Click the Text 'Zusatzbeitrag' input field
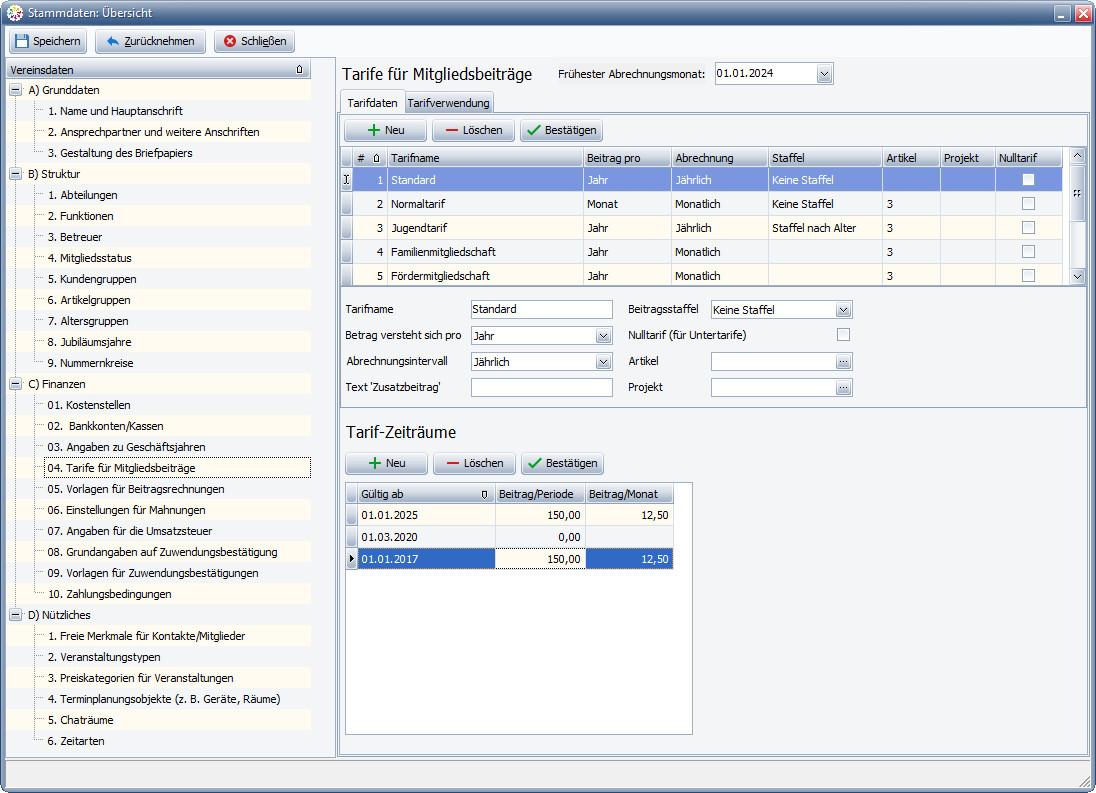 542,387
